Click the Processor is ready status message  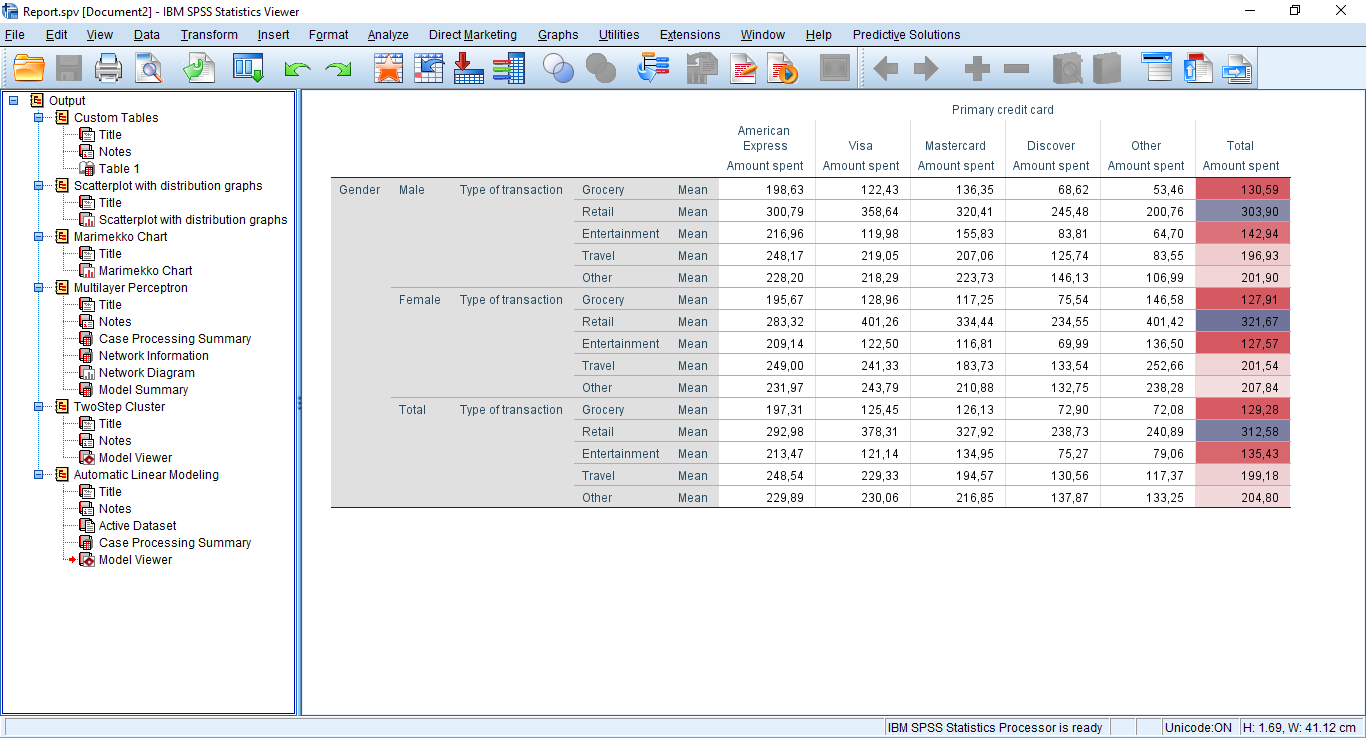tap(995, 727)
